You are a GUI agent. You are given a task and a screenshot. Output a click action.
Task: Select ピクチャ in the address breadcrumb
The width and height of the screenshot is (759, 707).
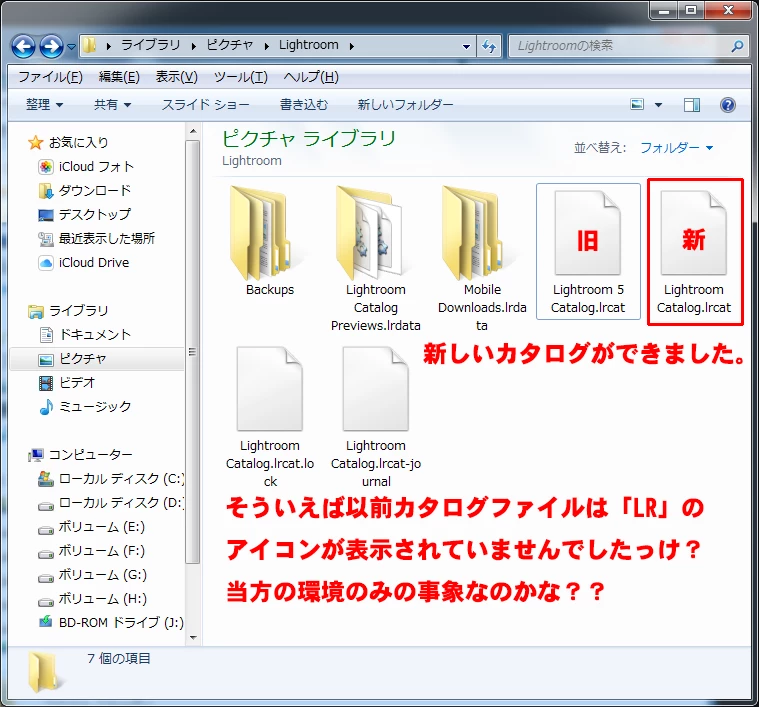click(229, 45)
